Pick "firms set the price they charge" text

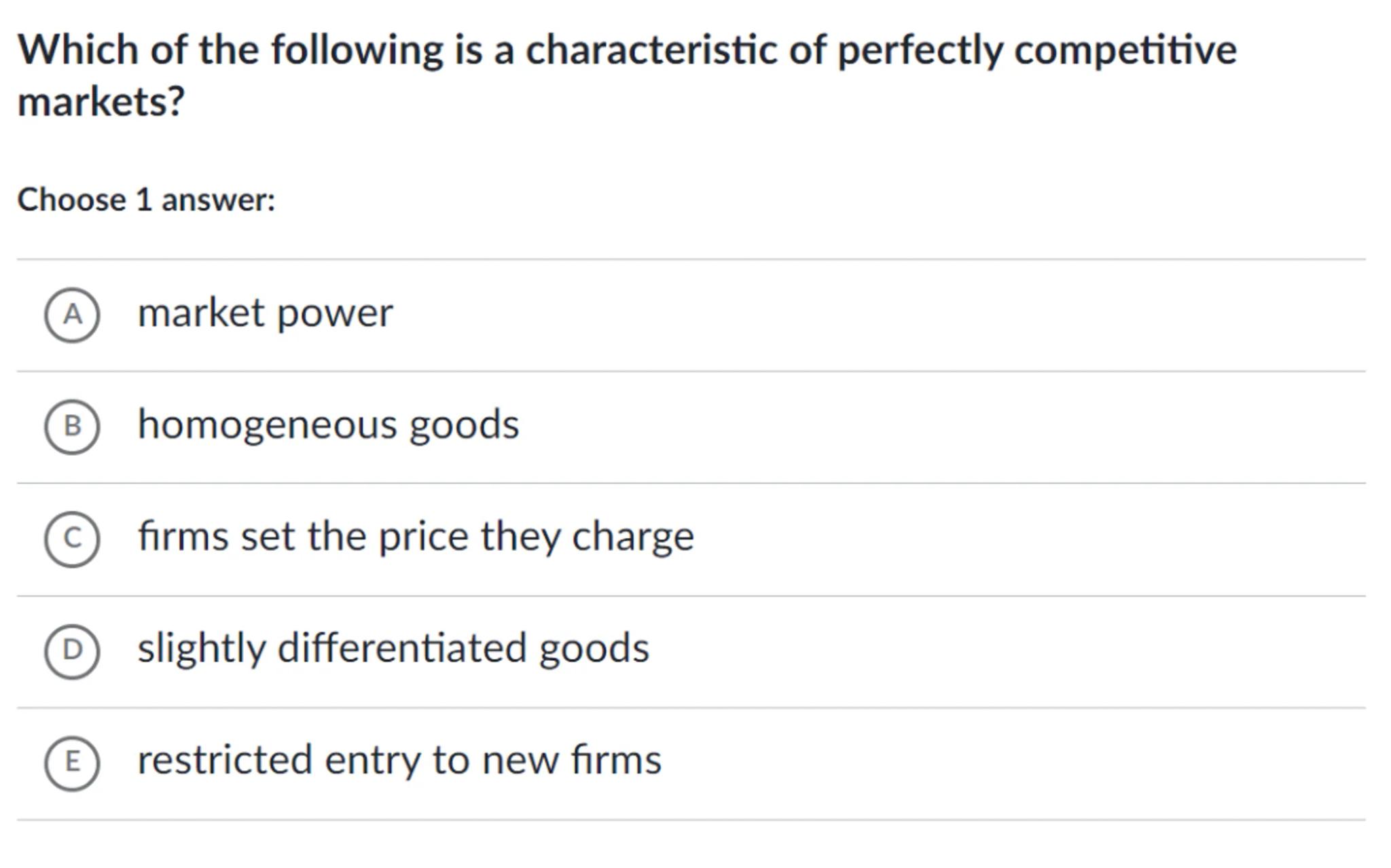click(x=416, y=537)
